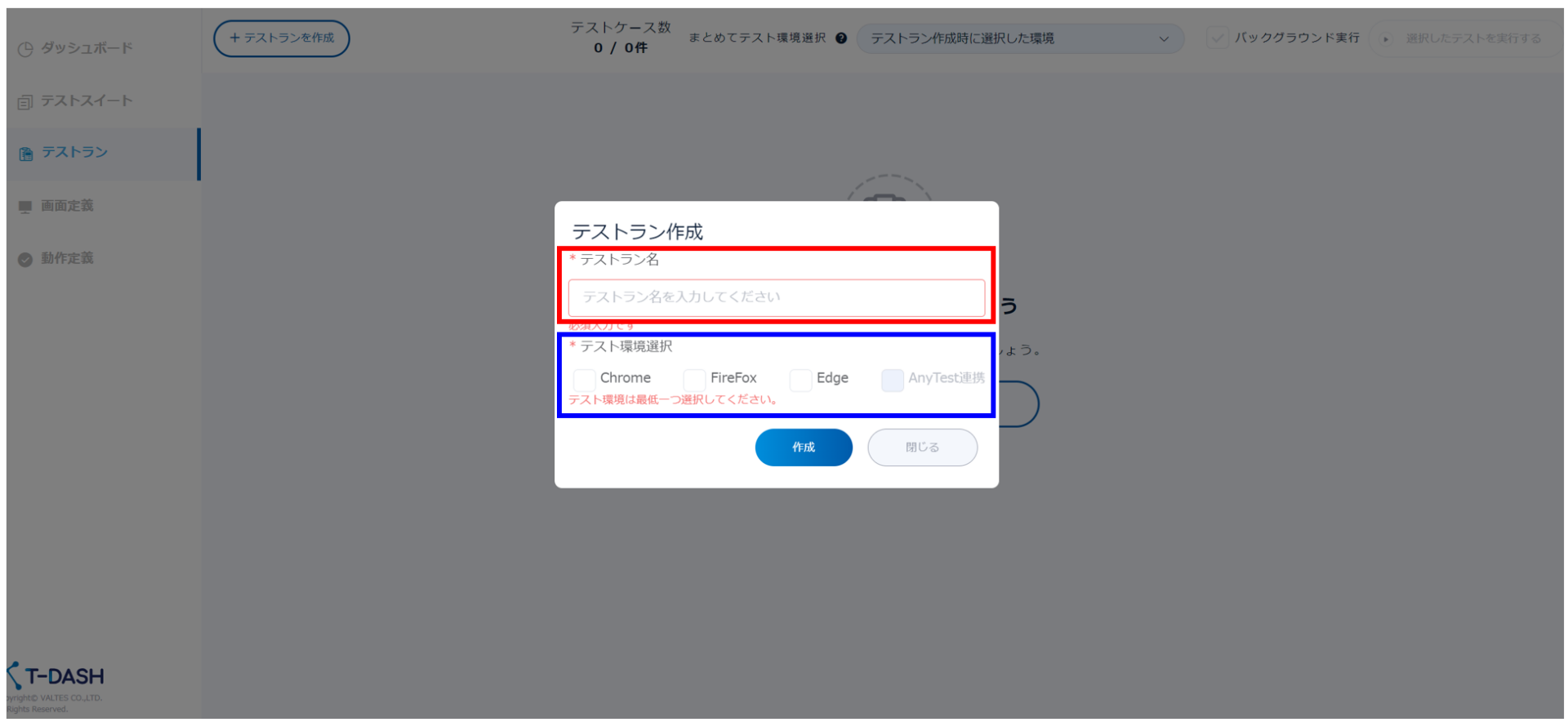Click the Test Suite icon in sidebar

pos(25,102)
